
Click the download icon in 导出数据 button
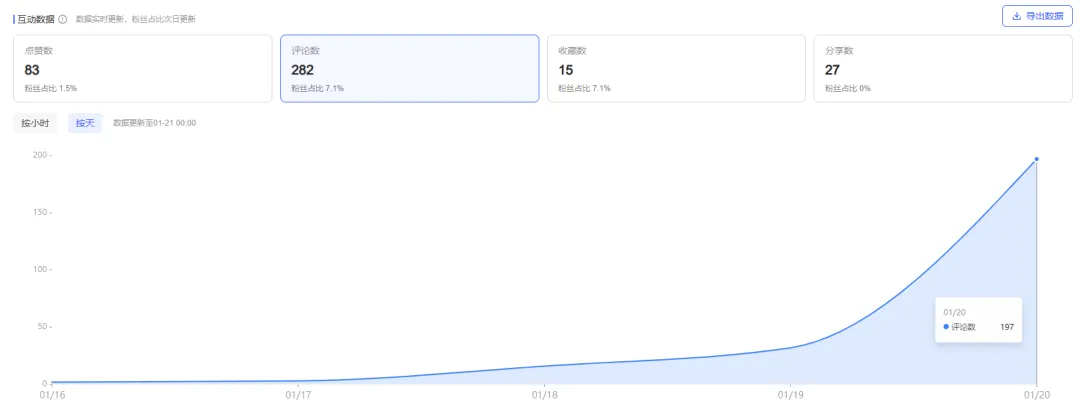coord(1017,16)
